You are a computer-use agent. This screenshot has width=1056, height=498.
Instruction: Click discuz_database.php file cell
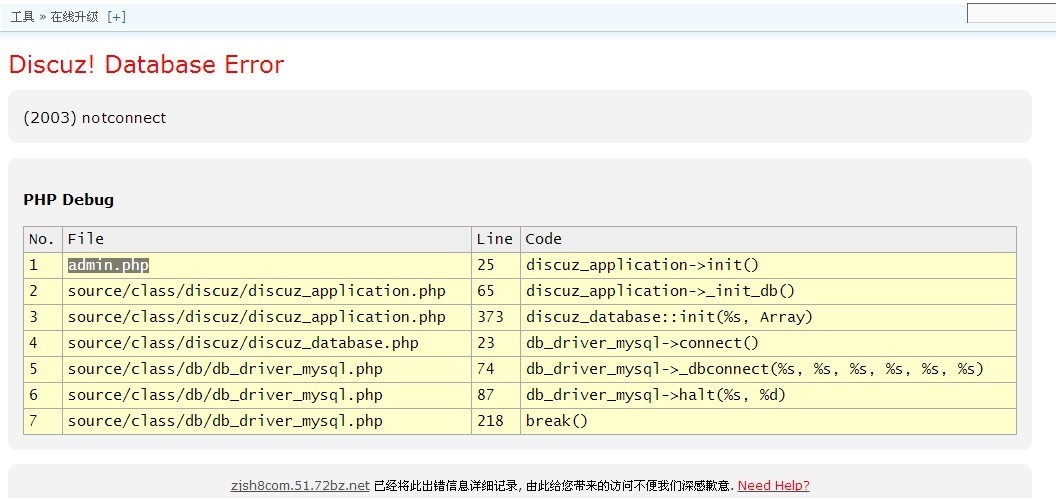tap(267, 344)
